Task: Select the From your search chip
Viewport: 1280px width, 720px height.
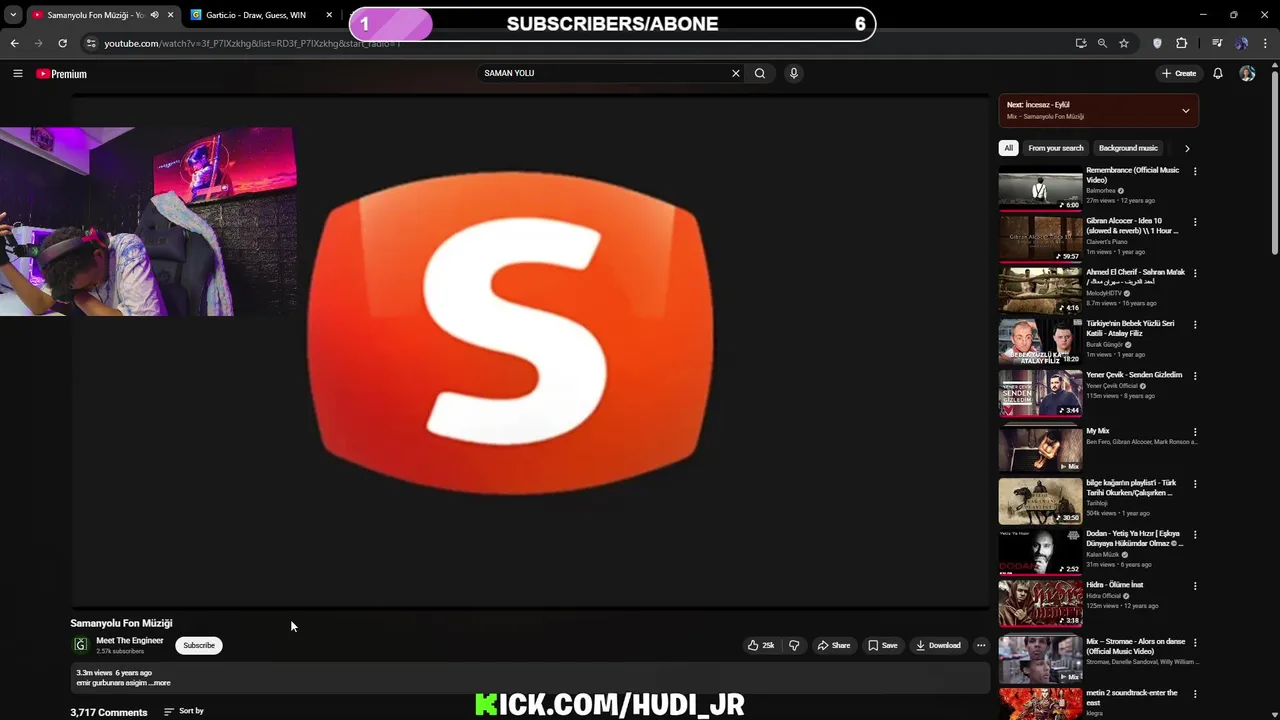Action: [1056, 148]
